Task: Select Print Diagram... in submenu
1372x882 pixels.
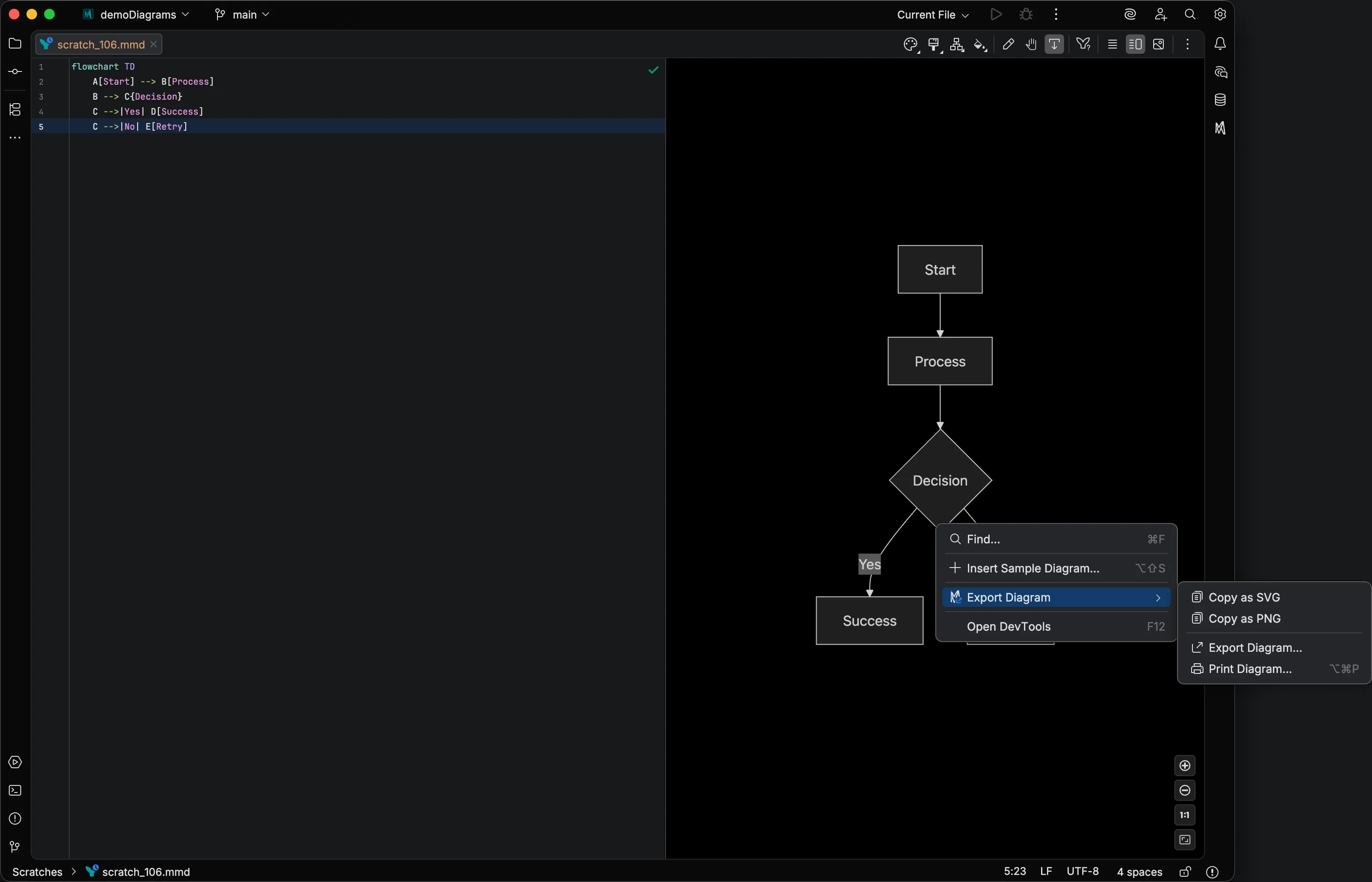Action: [x=1275, y=669]
